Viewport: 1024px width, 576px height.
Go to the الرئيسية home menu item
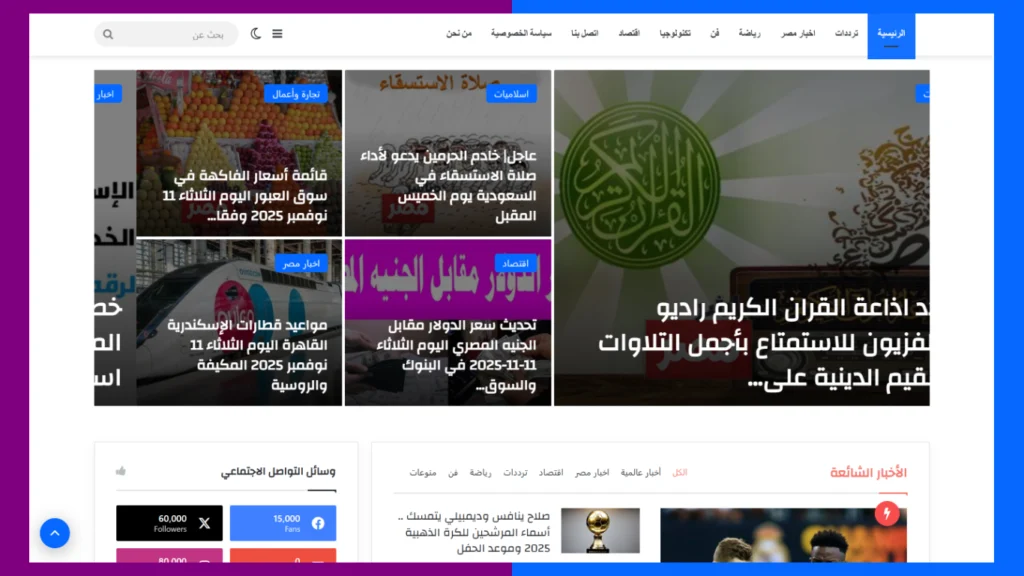[891, 34]
